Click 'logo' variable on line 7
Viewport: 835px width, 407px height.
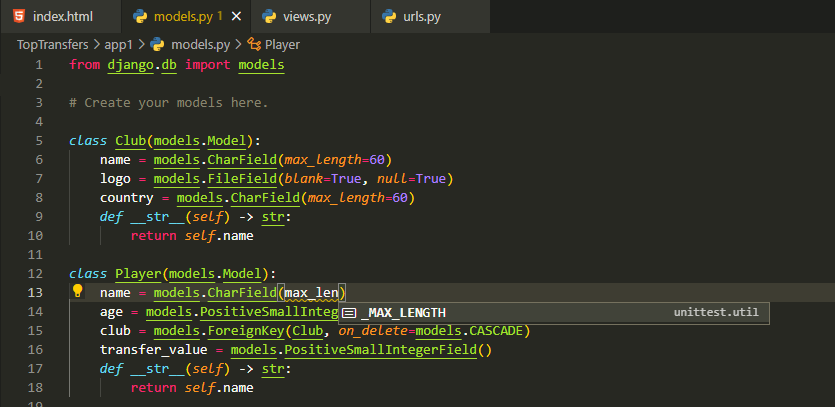(x=115, y=179)
